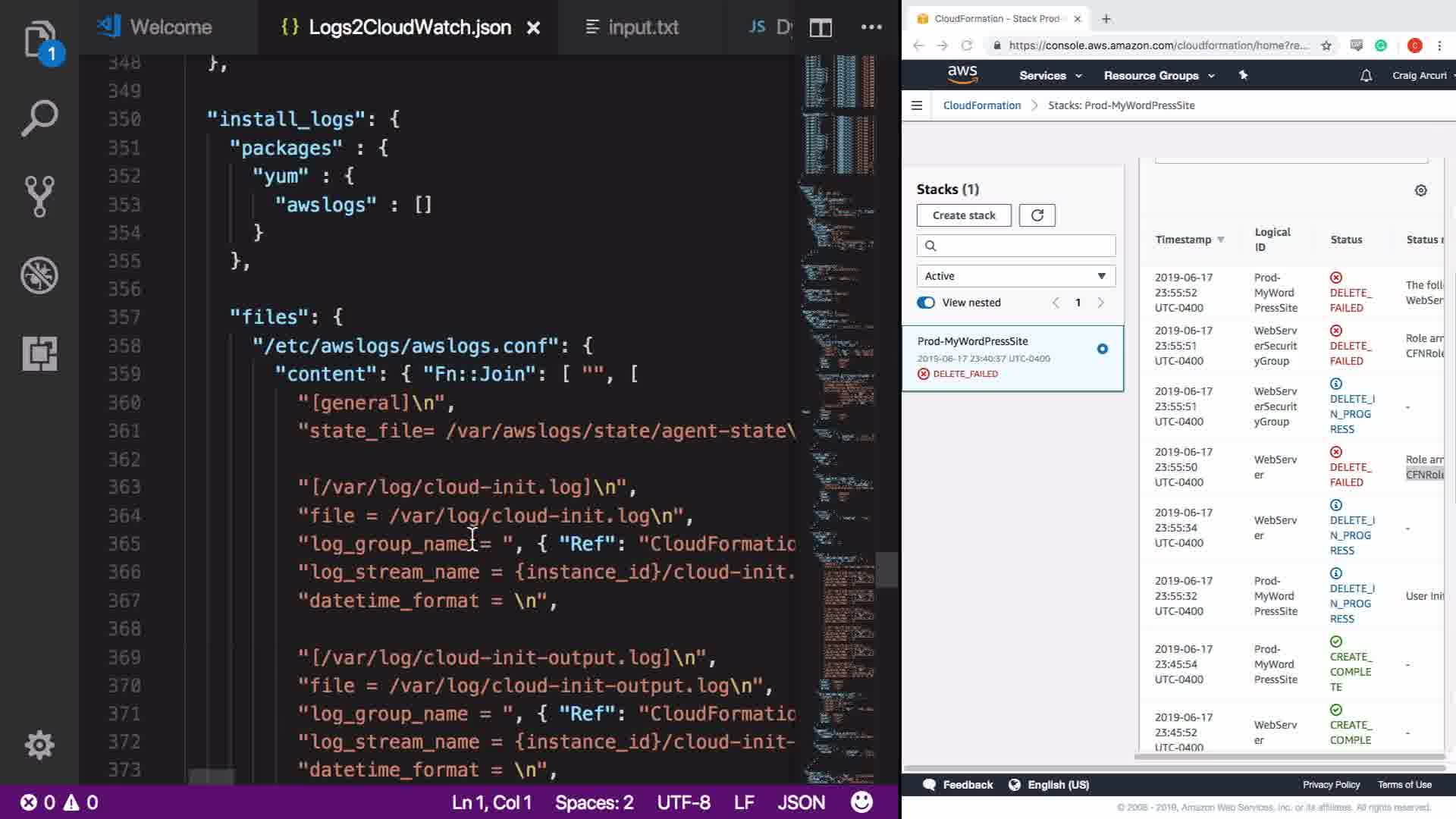Click the Create stack button
The width and height of the screenshot is (1456, 819).
click(x=963, y=215)
